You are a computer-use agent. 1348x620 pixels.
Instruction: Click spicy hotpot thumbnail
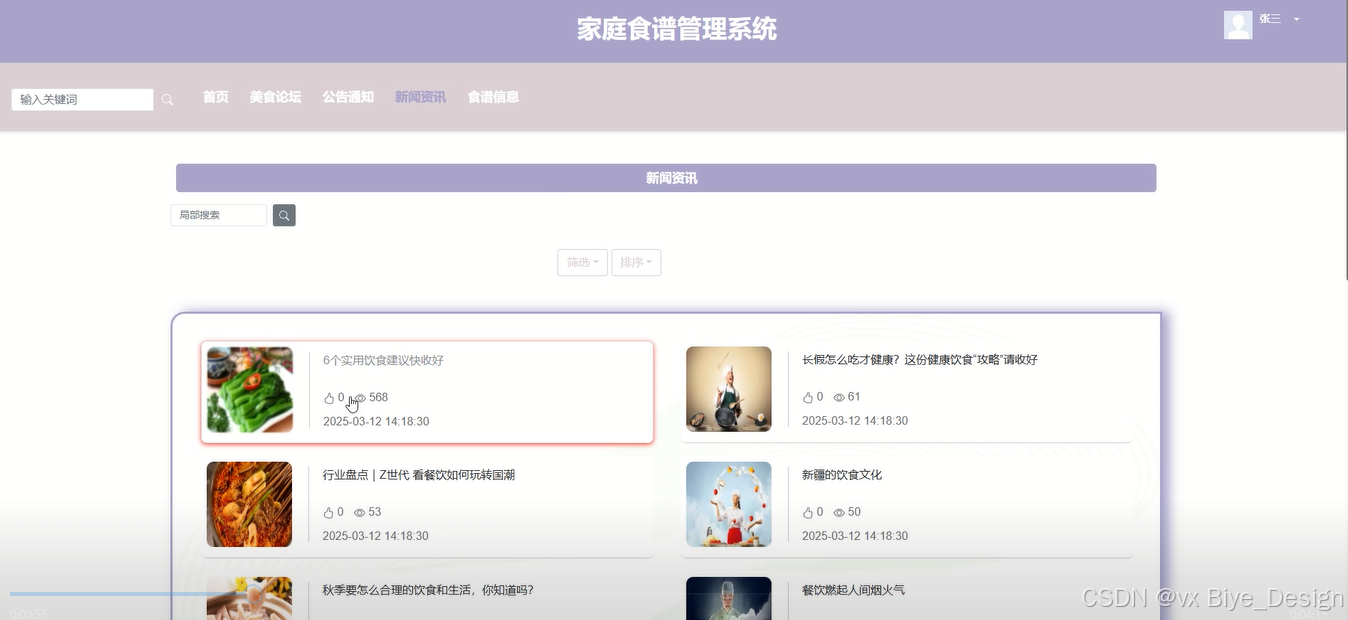point(250,504)
